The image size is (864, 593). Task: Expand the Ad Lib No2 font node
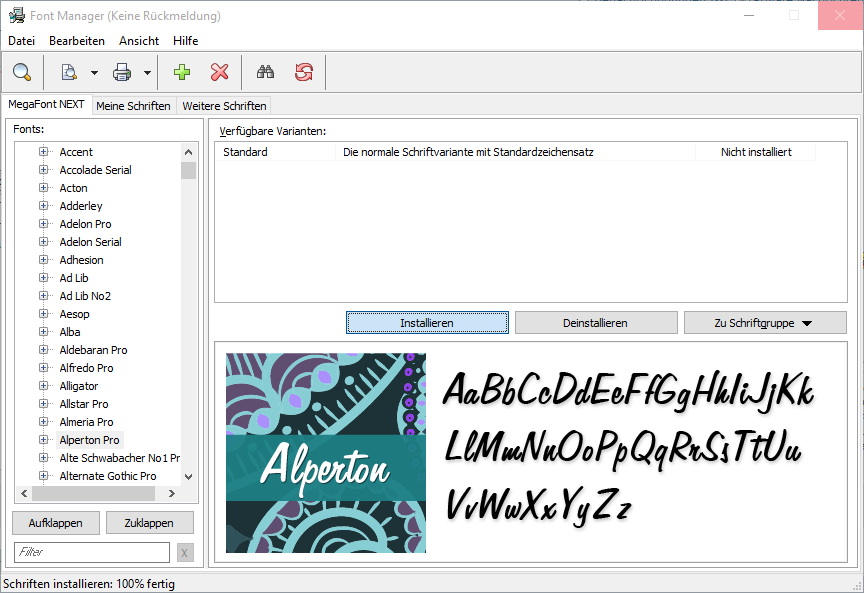point(44,296)
